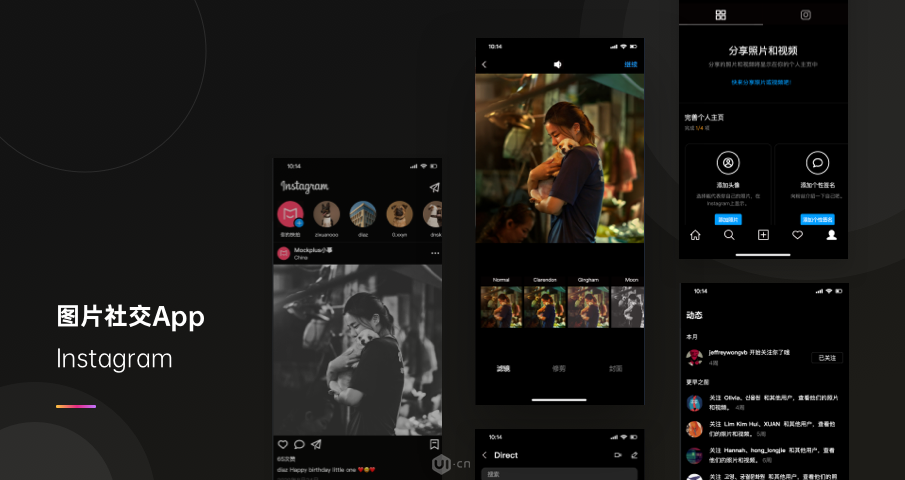This screenshot has height=480, width=905.
Task: Tap avatar beside Olivia suggestion
Action: point(694,403)
